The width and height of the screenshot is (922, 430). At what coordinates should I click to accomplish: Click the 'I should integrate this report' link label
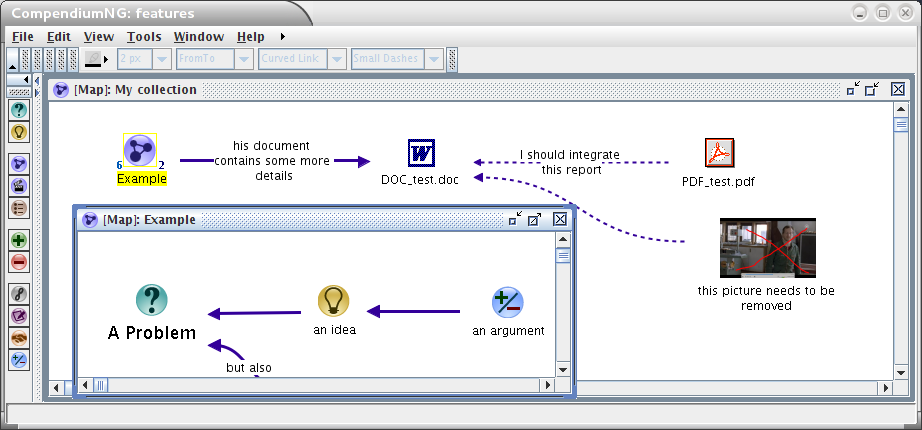[x=570, y=162]
